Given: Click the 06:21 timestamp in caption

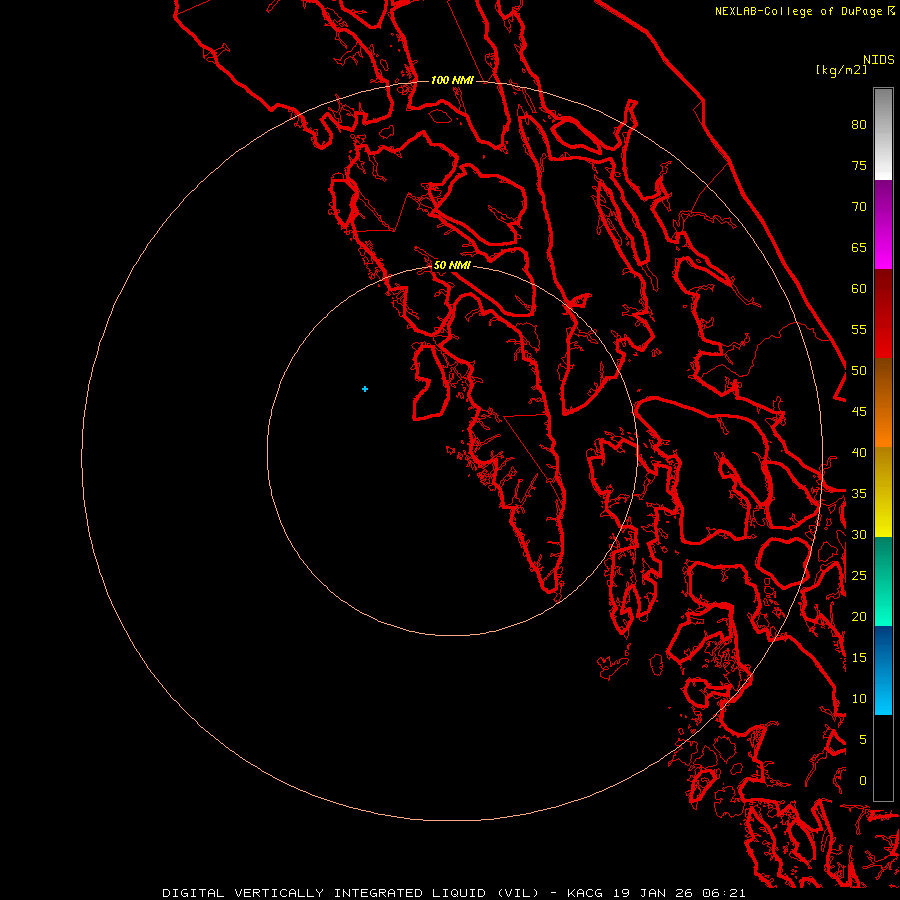Looking at the screenshot, I should (x=724, y=893).
